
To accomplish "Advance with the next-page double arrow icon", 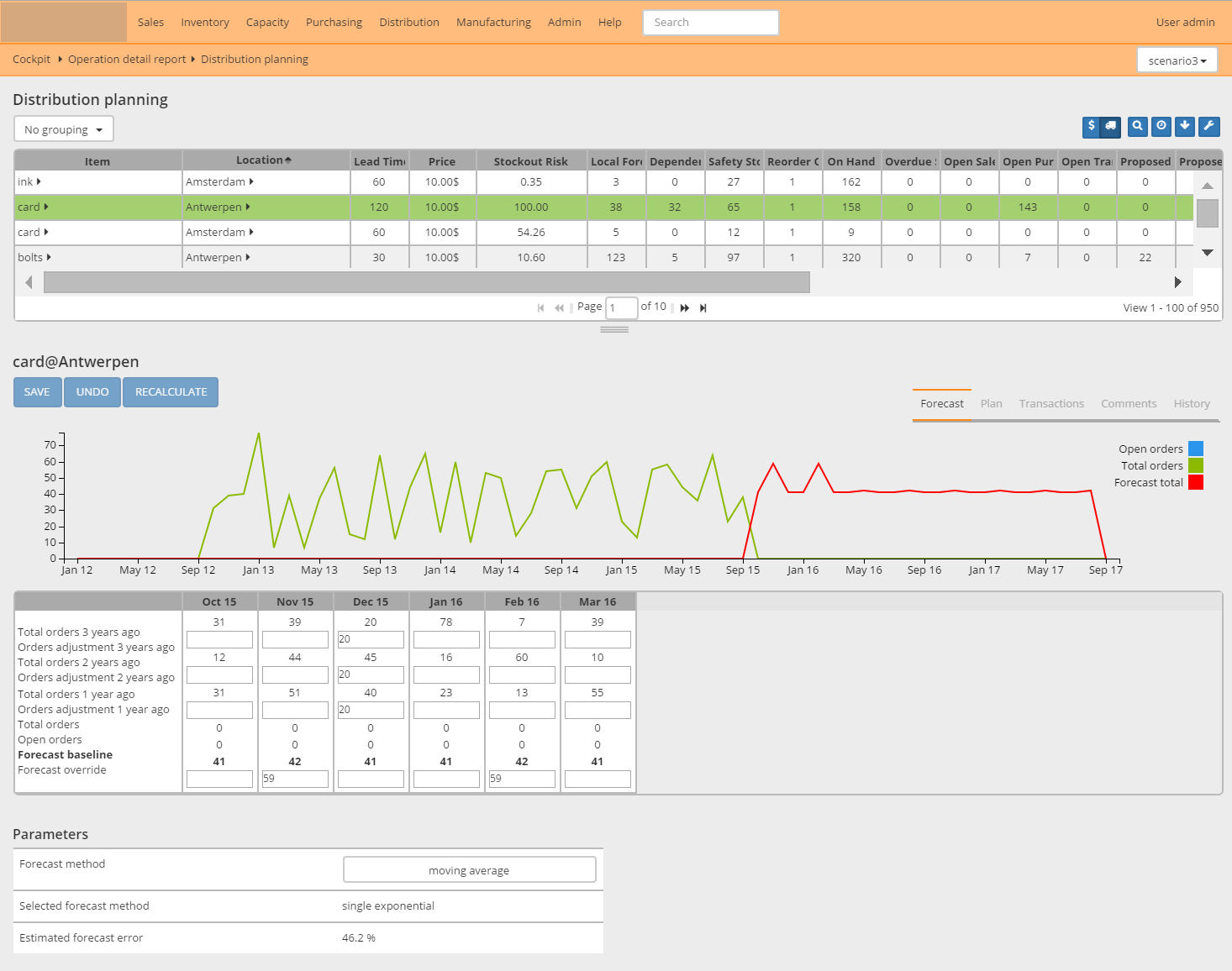I will [684, 307].
